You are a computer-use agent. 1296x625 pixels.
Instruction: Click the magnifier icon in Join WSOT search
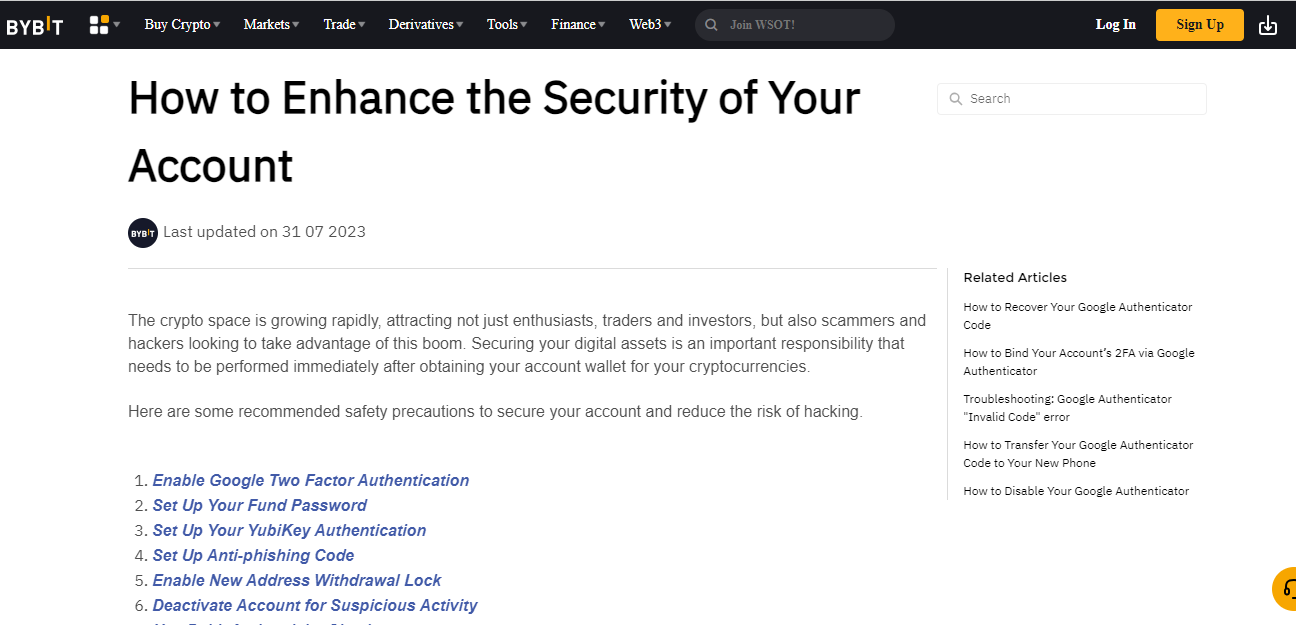[x=711, y=25]
